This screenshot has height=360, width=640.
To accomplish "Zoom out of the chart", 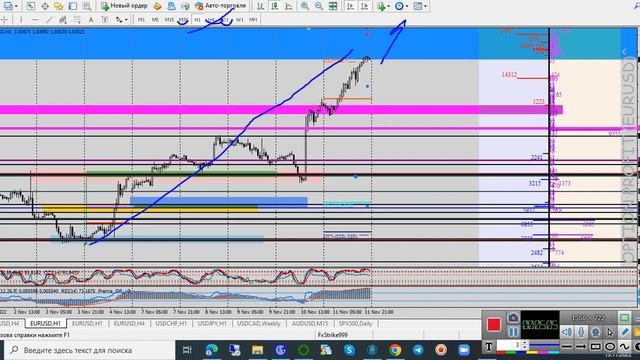I will (x=319, y=6).
